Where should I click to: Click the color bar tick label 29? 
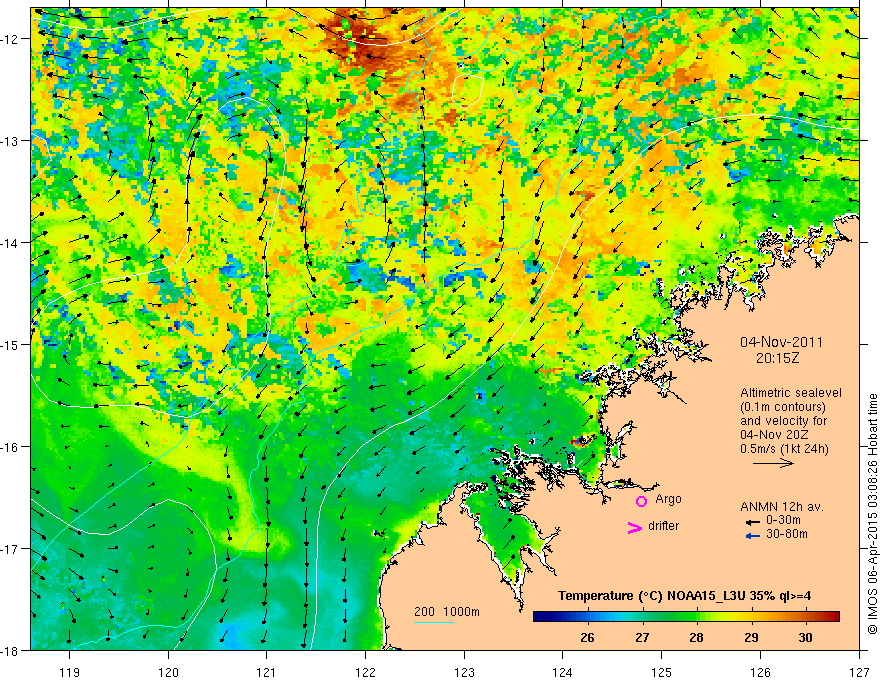coord(751,638)
